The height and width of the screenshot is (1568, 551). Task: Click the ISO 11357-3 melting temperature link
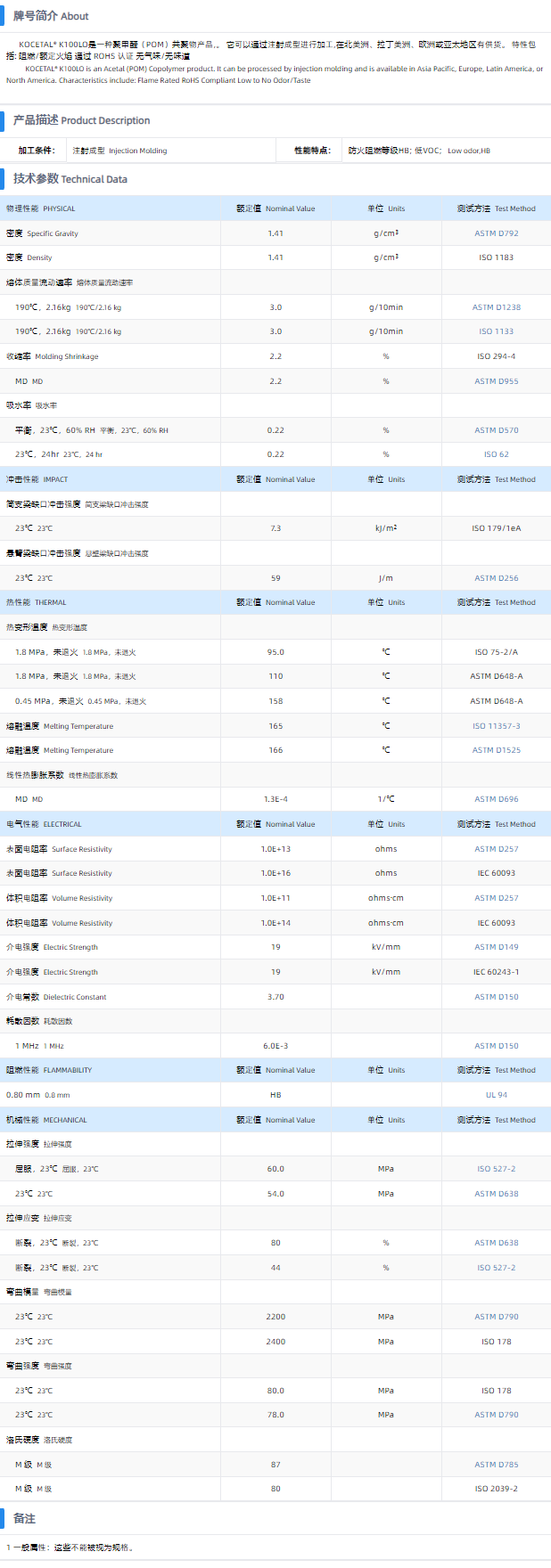pos(496,726)
